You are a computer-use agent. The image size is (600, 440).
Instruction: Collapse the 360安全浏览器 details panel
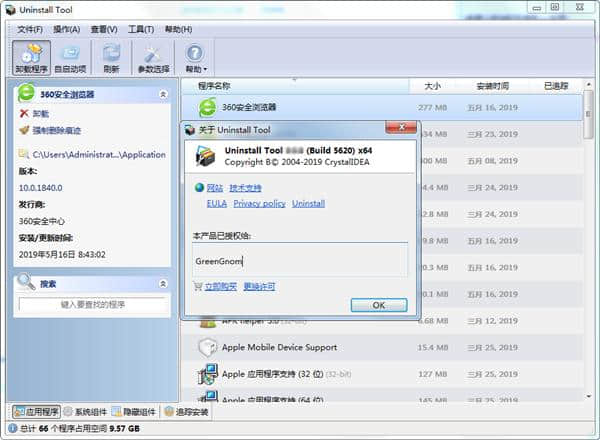(163, 95)
